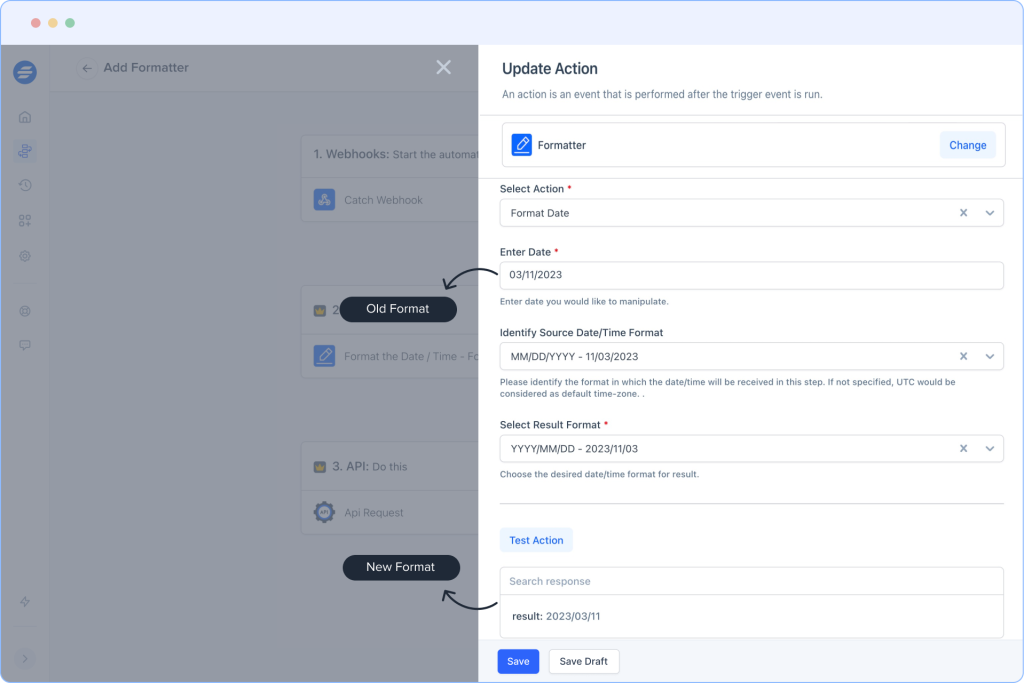Expand the Identify Source Date/Time Format dropdown
Screen dimensions: 1024x683
tap(991, 355)
